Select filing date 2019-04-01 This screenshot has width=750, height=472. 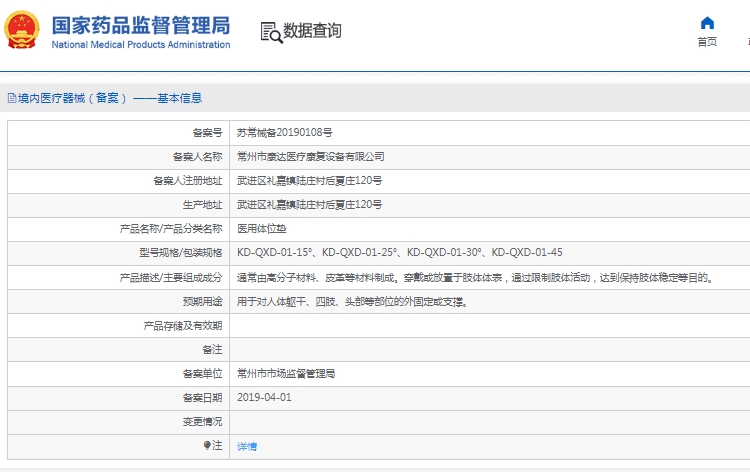[x=264, y=397]
